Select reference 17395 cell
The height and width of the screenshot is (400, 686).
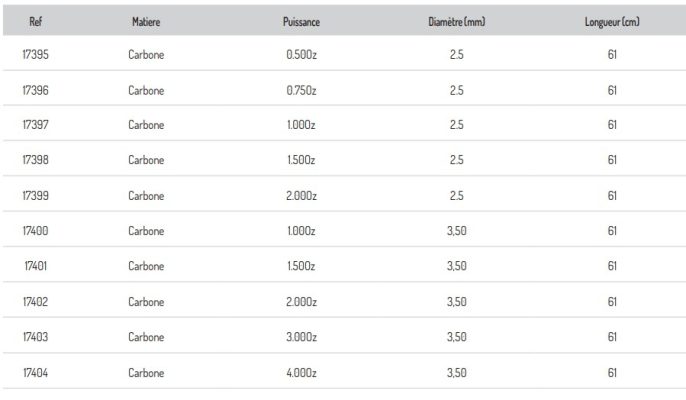[x=35, y=54]
